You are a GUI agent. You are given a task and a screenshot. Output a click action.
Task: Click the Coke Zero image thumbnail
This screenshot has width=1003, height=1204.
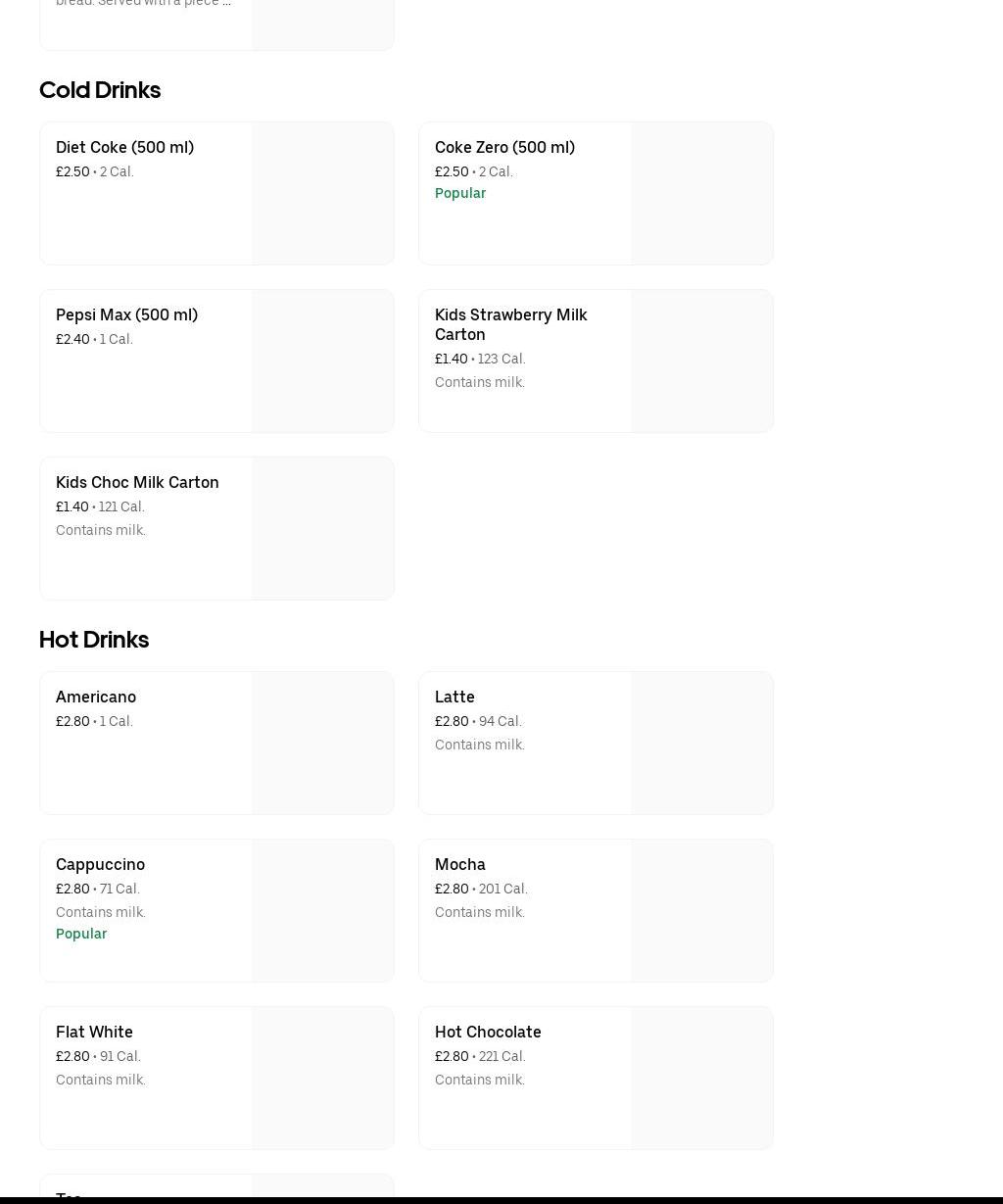701,193
